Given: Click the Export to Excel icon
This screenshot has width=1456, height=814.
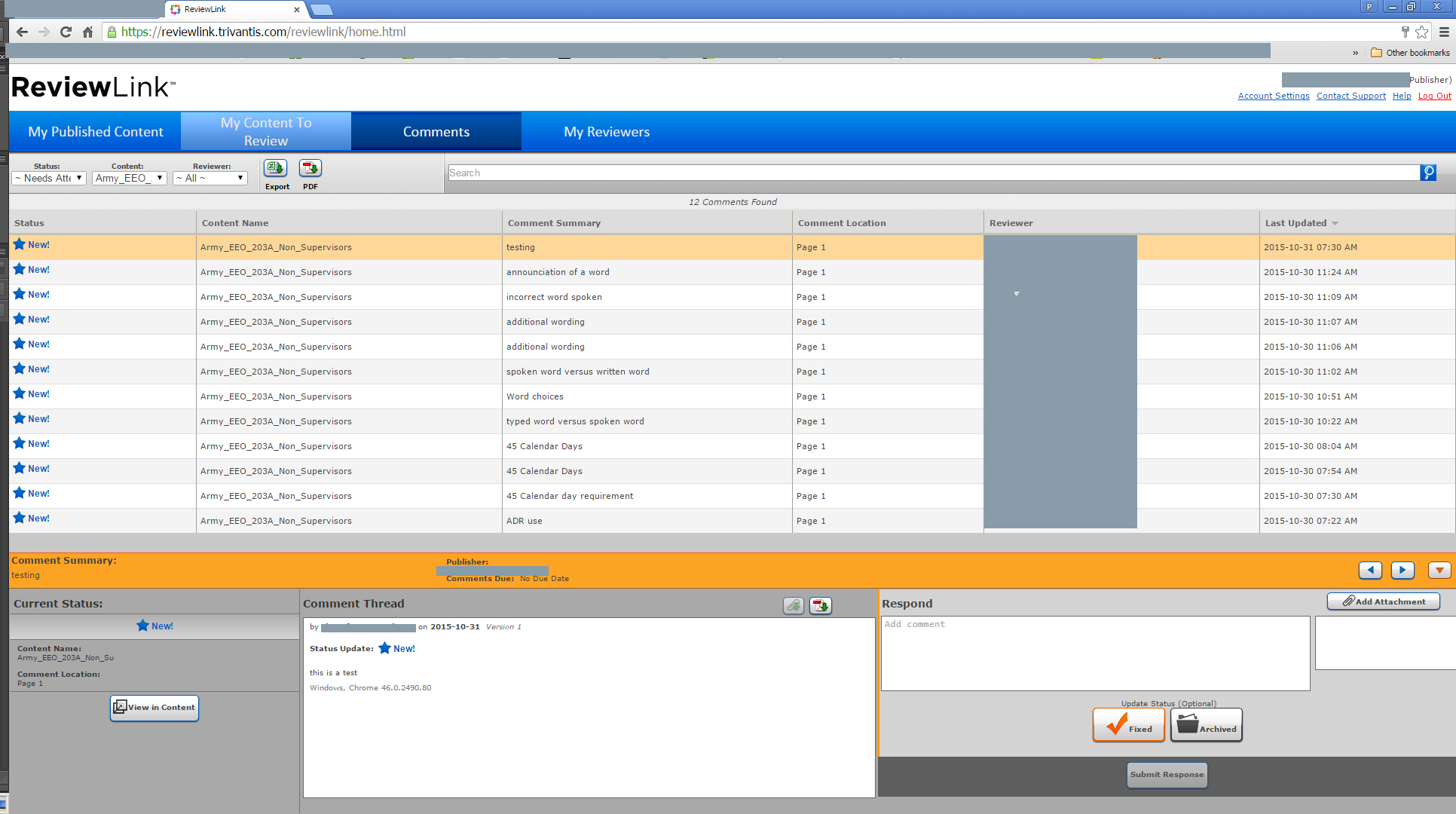Looking at the screenshot, I should pyautogui.click(x=275, y=169).
